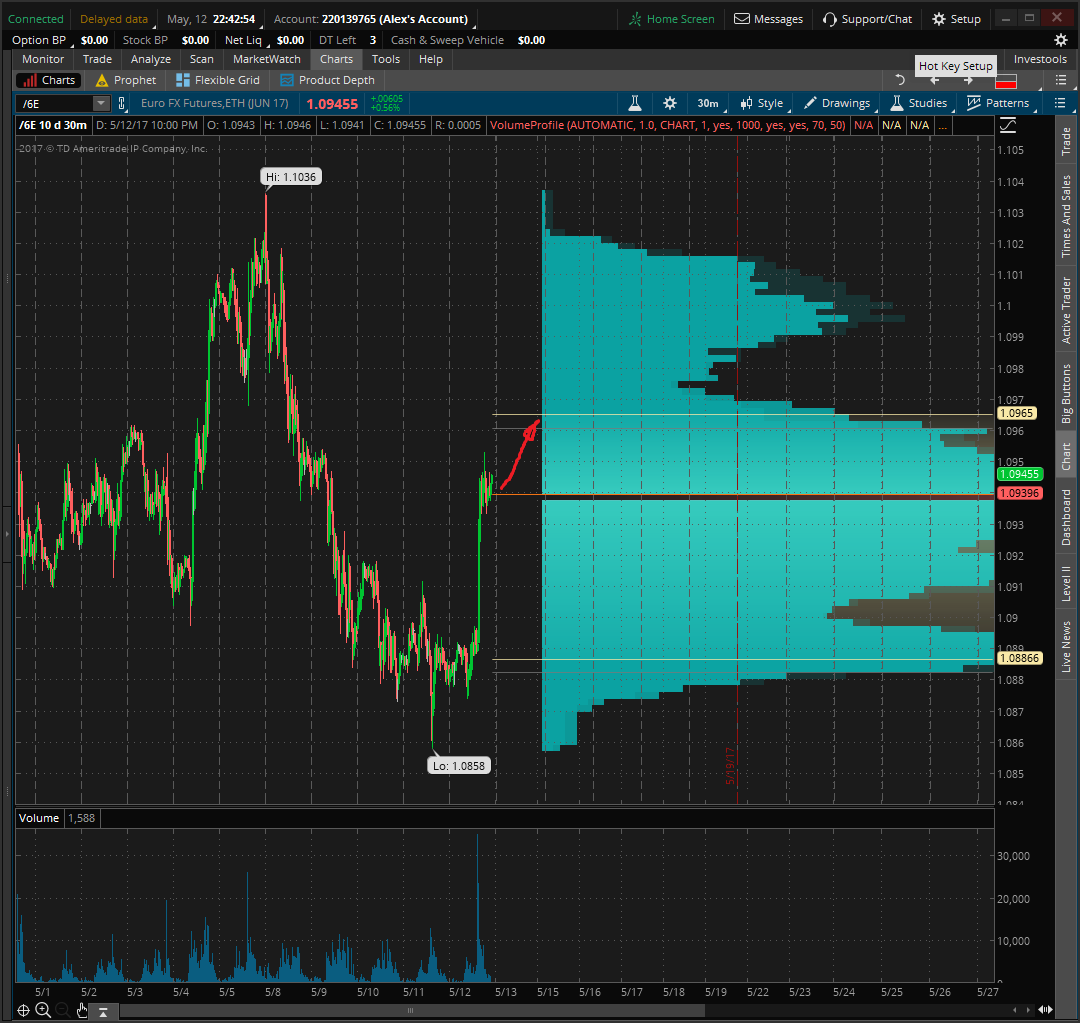Select the Charts sub-tab button
This screenshot has height=1023, width=1080.
49,80
